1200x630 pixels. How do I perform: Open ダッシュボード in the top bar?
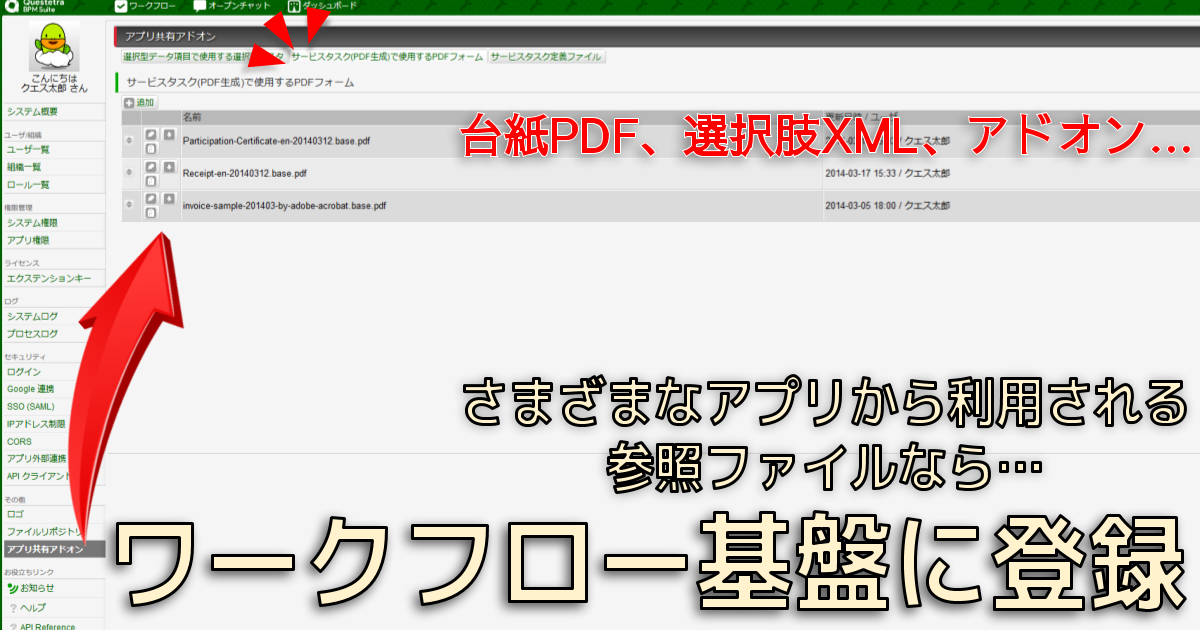[322, 6]
